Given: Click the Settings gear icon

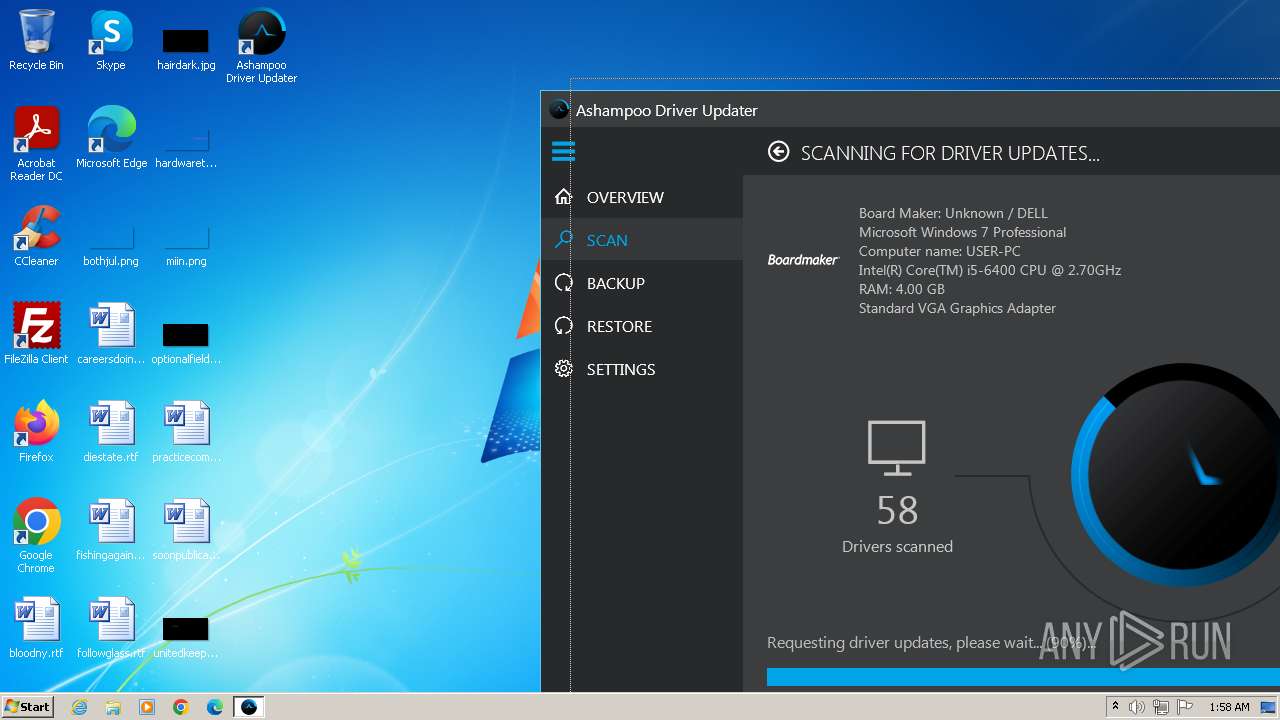Looking at the screenshot, I should coord(564,369).
